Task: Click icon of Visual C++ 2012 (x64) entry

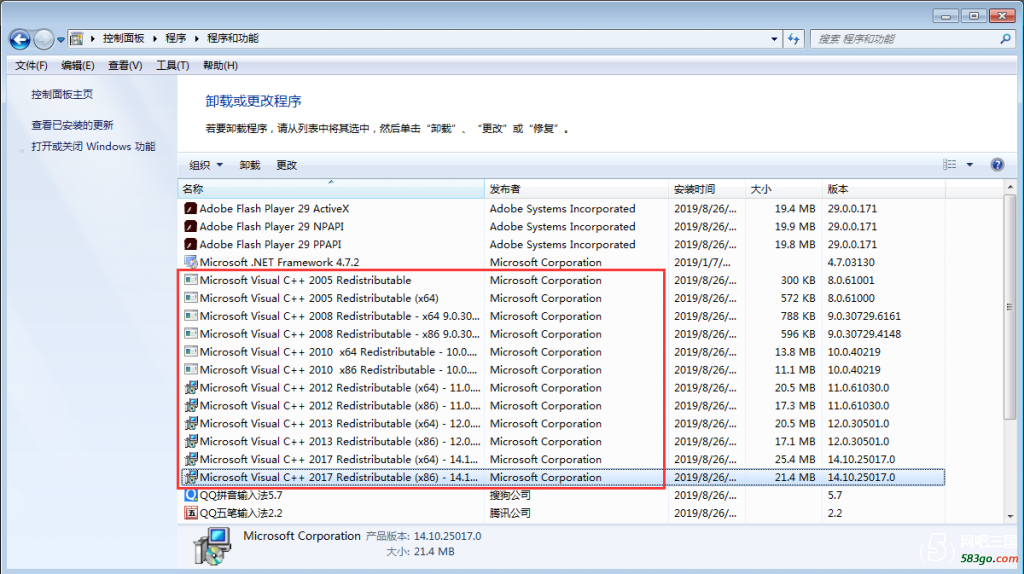Action: click(191, 388)
